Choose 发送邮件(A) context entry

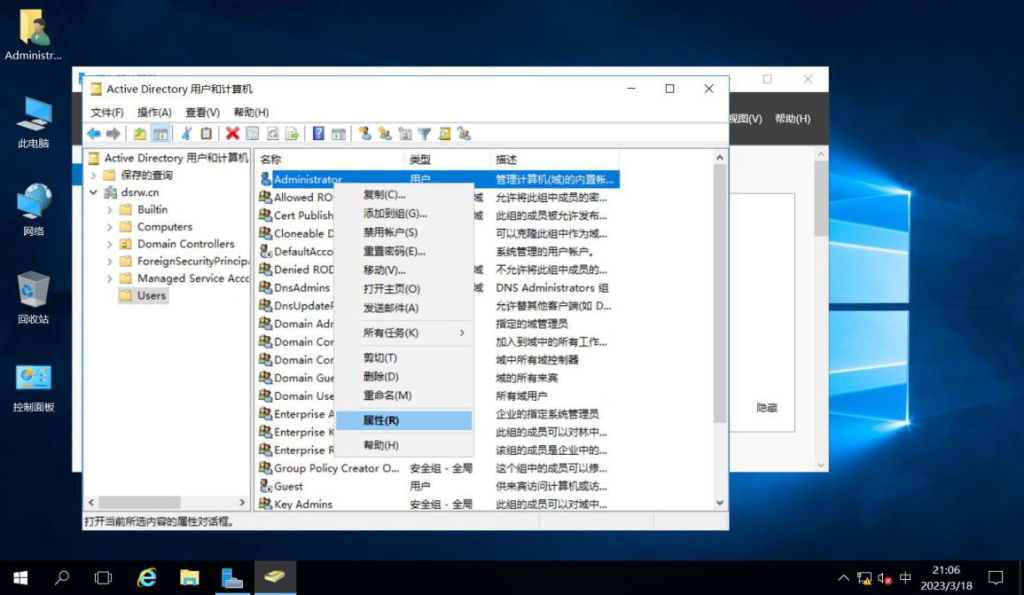click(x=404, y=308)
